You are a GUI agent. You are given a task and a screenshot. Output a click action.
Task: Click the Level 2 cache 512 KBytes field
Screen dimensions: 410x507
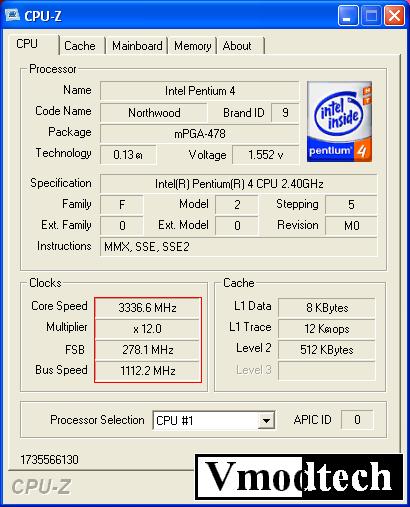[x=327, y=350]
